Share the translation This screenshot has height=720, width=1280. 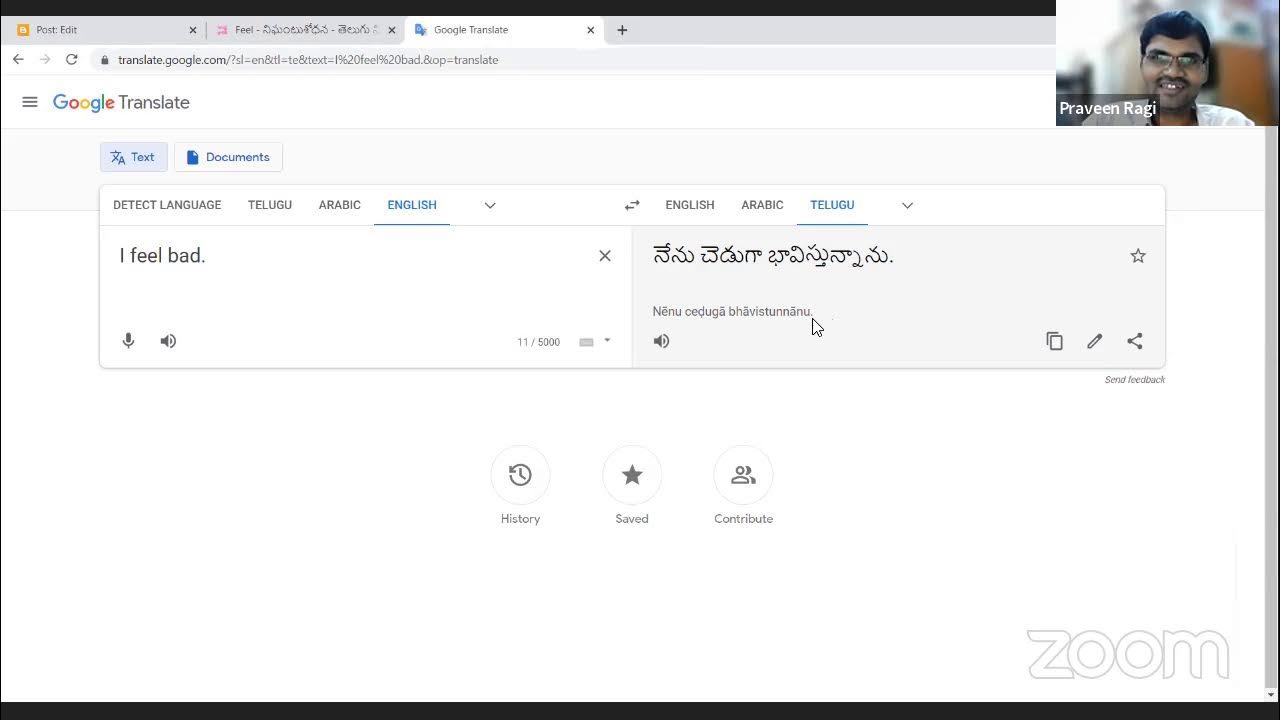point(1135,341)
